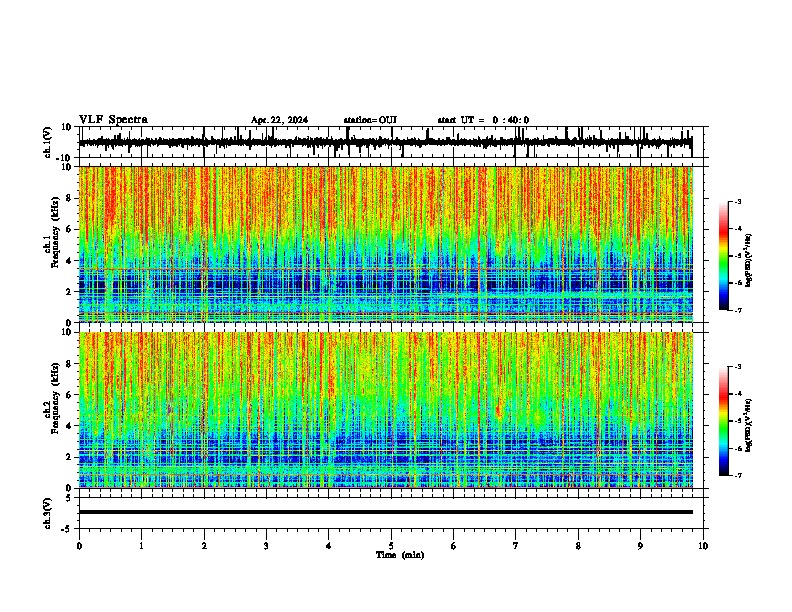Click the time axis tick label '5'
This screenshot has height=612, width=792.
[x=391, y=546]
